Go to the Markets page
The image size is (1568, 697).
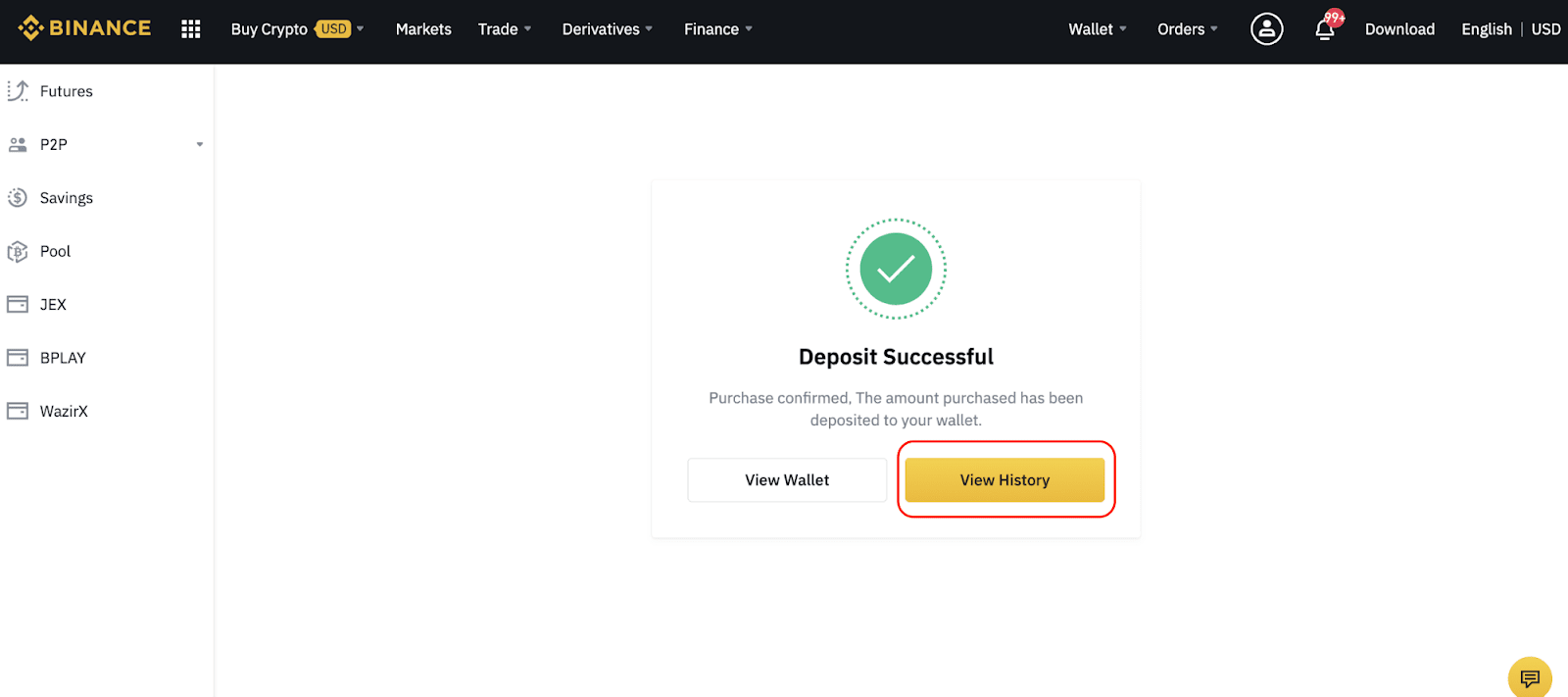[423, 29]
